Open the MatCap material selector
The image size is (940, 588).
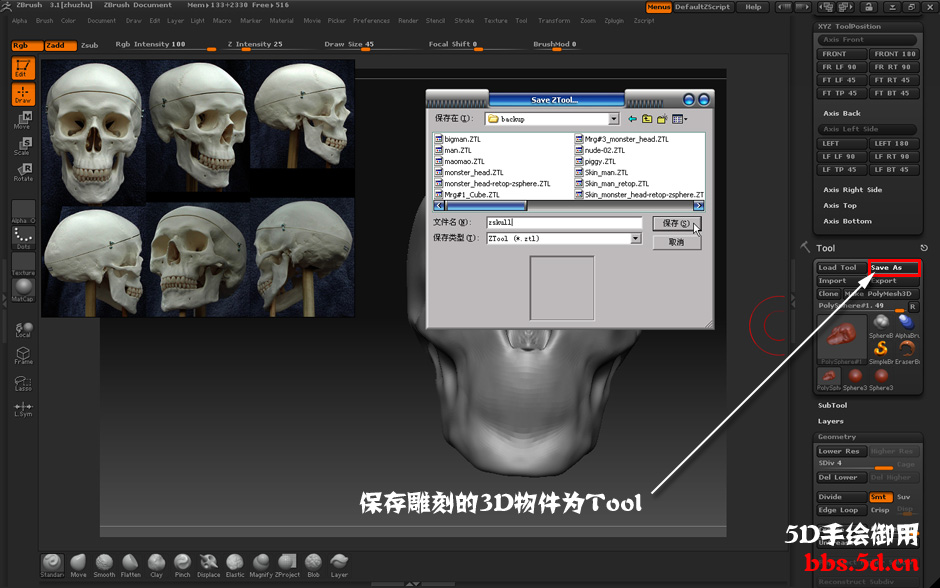[23, 290]
